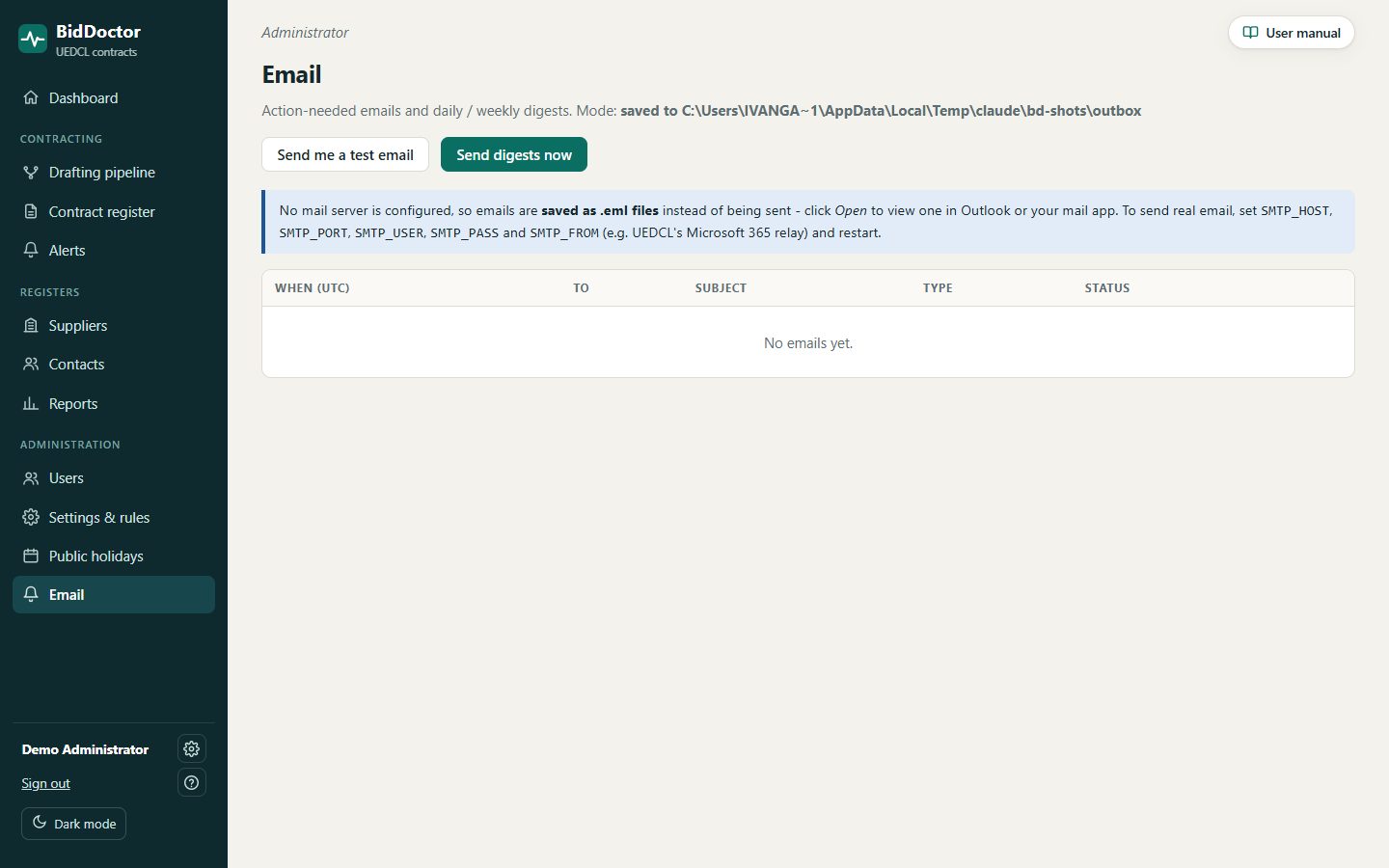The width and height of the screenshot is (1389, 868).
Task: Open the Suppliers register
Action: tap(114, 325)
